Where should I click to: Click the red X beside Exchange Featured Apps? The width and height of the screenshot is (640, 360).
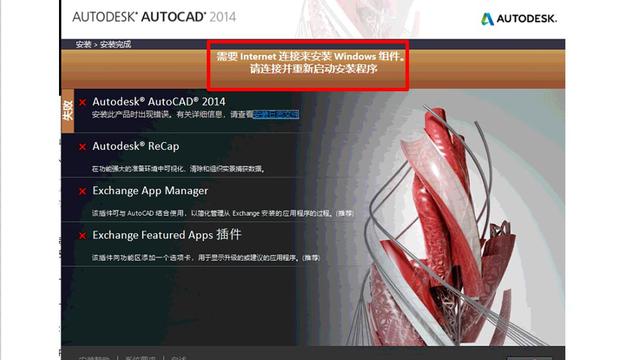(x=82, y=236)
